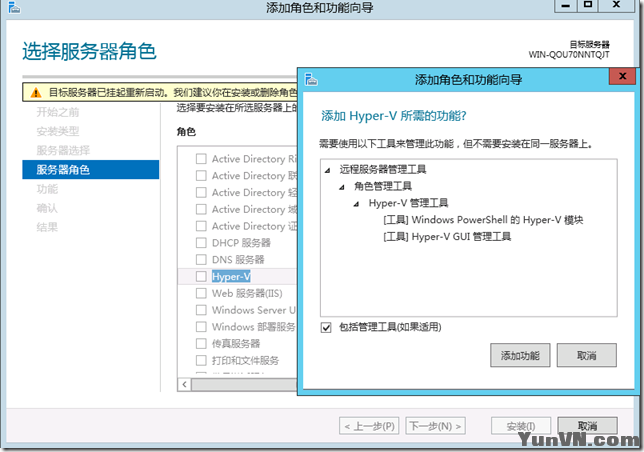
Task: Click the yellow warning icon in notification bar
Action: [36, 92]
